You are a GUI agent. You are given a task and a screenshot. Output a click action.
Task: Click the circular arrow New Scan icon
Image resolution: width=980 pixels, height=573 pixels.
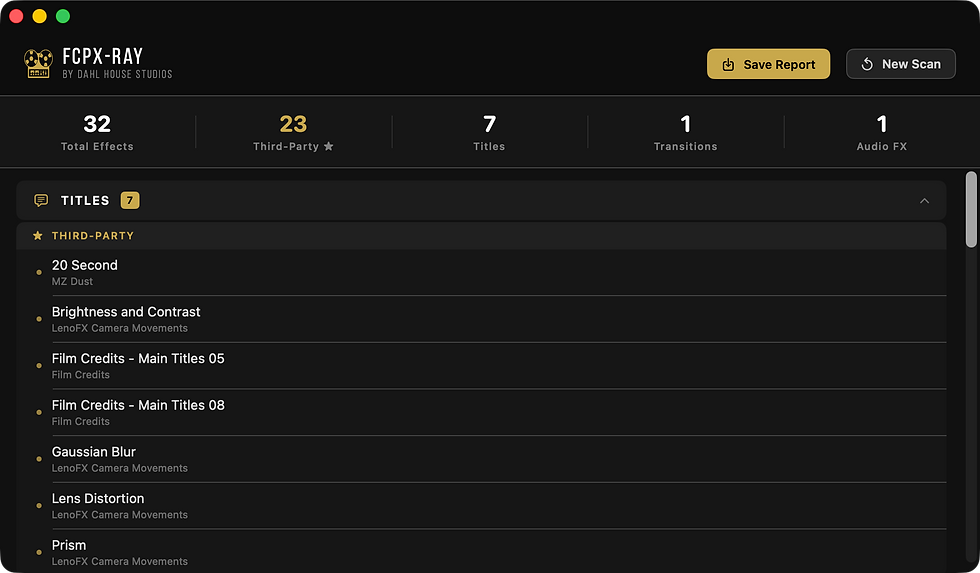point(867,64)
